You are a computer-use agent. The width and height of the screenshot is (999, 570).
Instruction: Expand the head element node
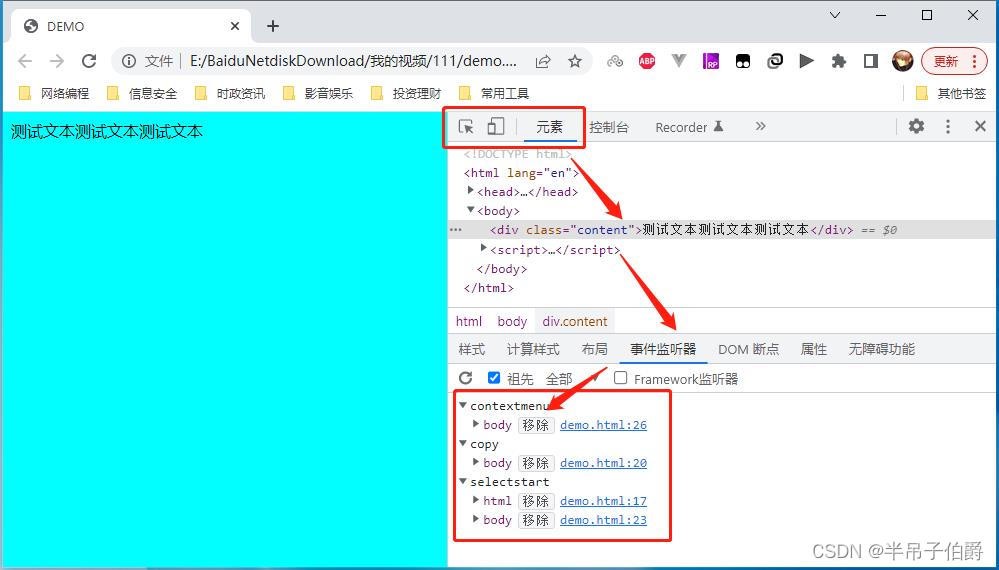[x=471, y=190]
